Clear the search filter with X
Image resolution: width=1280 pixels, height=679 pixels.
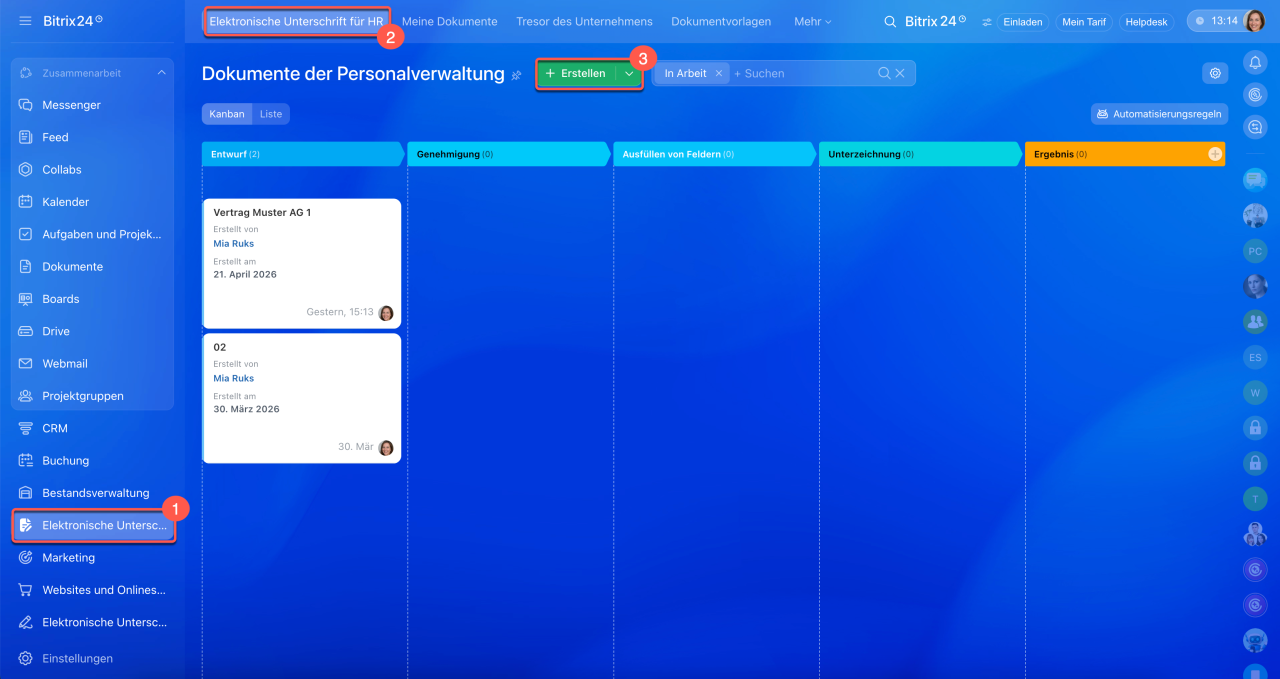[x=900, y=73]
